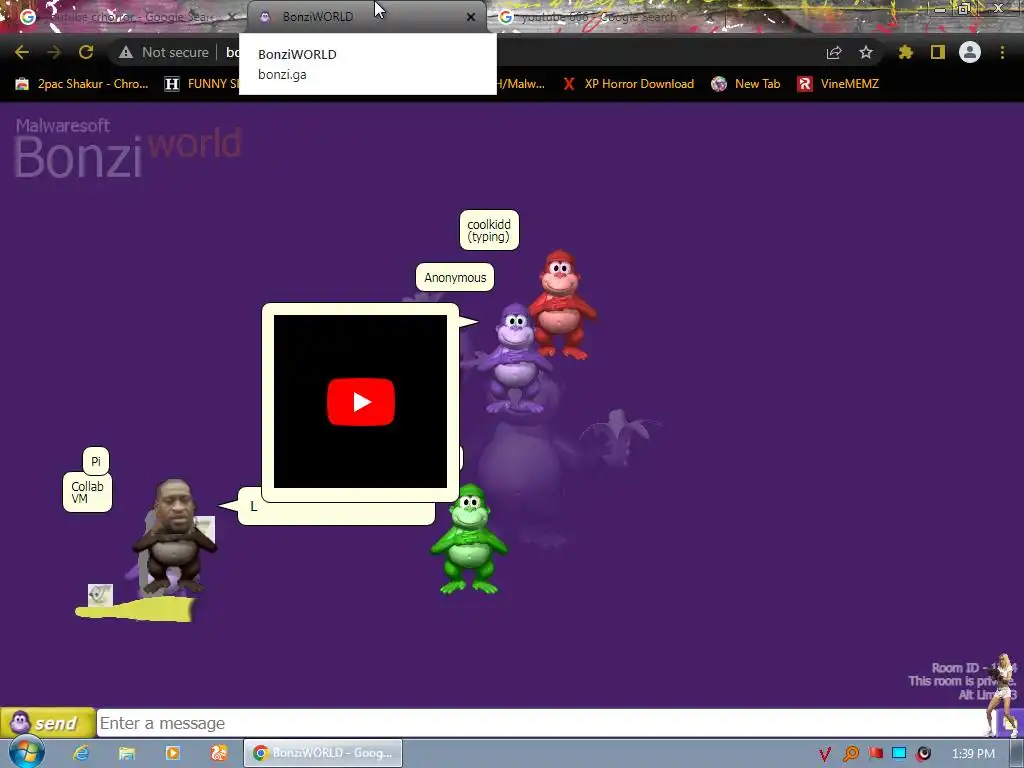Image resolution: width=1024 pixels, height=768 pixels.
Task: Open the Action Center flag tray icon
Action: (x=875, y=754)
